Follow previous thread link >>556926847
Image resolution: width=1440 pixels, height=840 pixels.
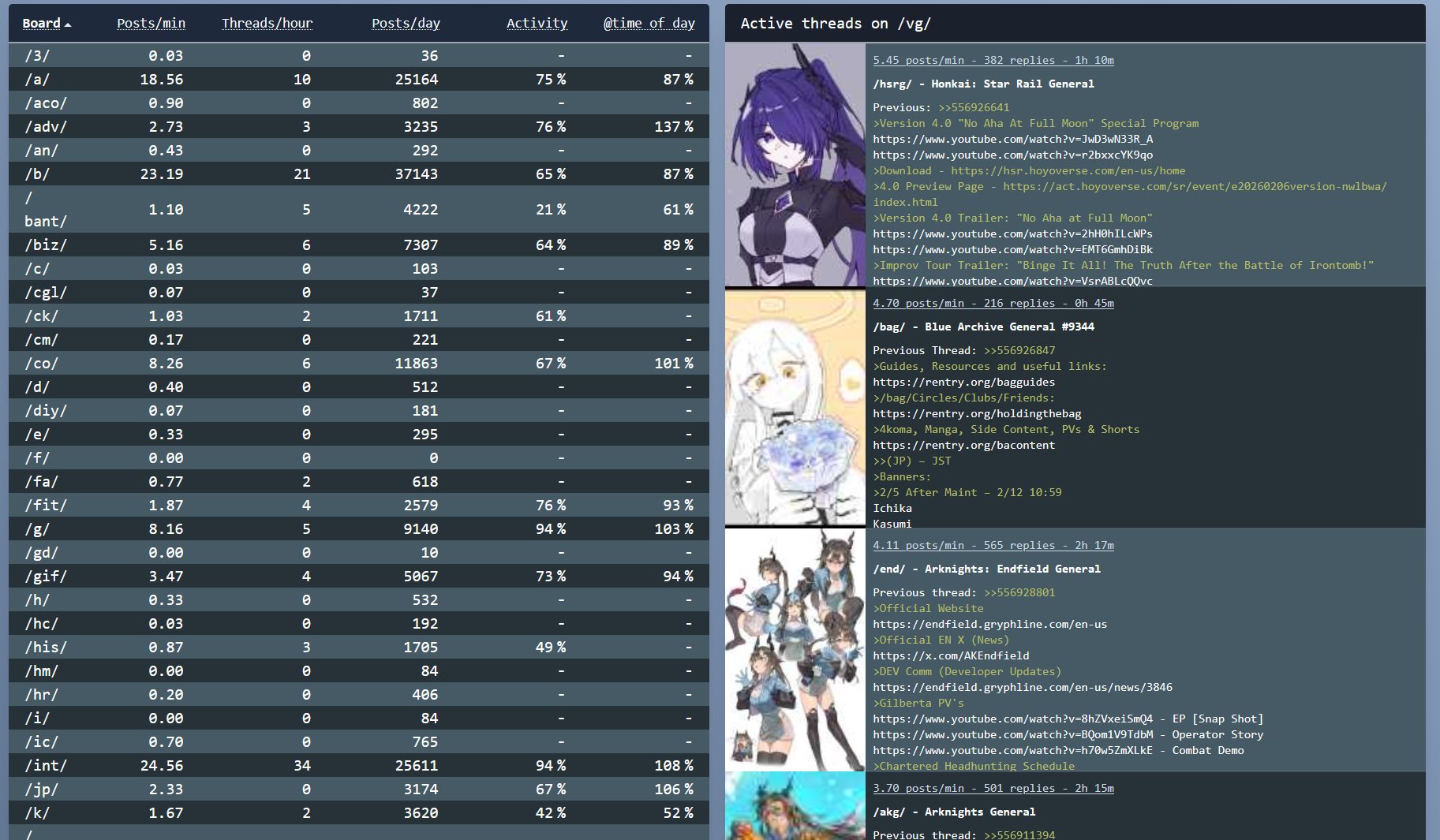(1019, 350)
